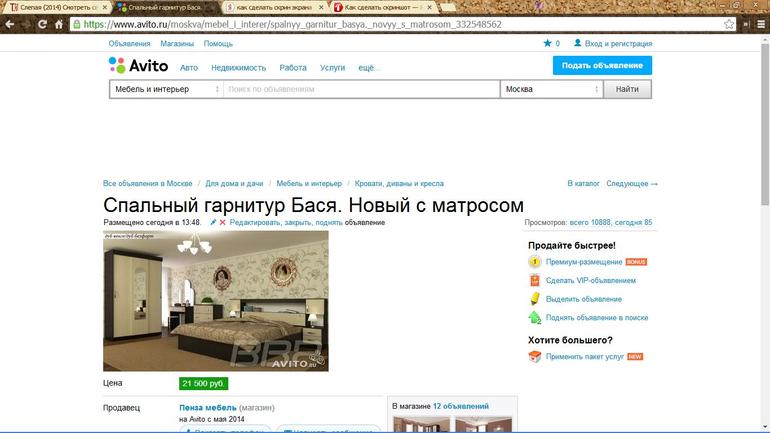Click the page vertical scrollbar thumb
This screenshot has height=433, width=770.
tap(765, 124)
